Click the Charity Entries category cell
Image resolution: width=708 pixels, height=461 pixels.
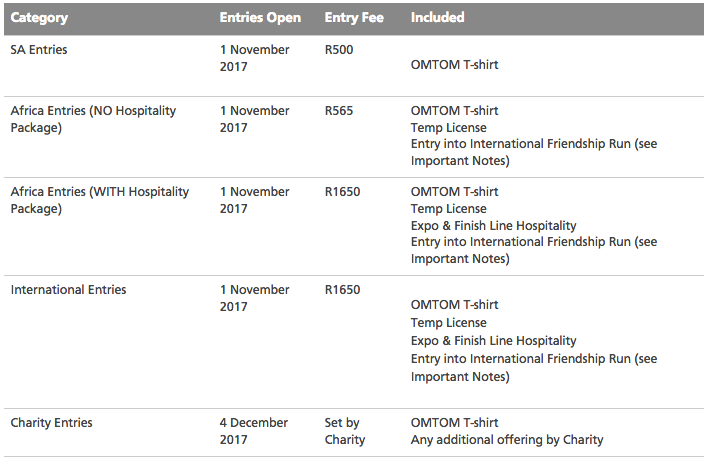click(x=51, y=423)
